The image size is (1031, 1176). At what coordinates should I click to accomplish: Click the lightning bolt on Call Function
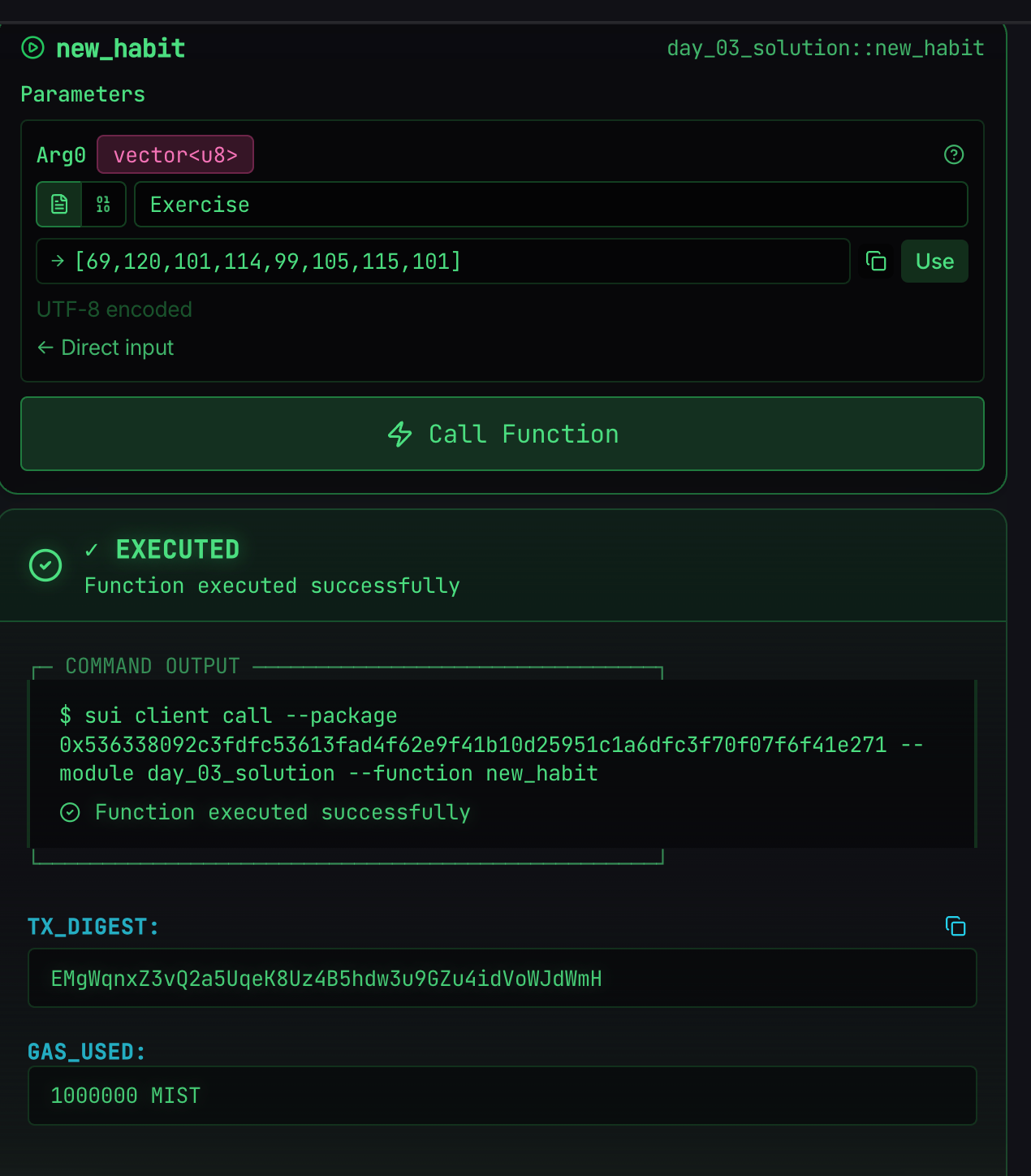(x=399, y=434)
